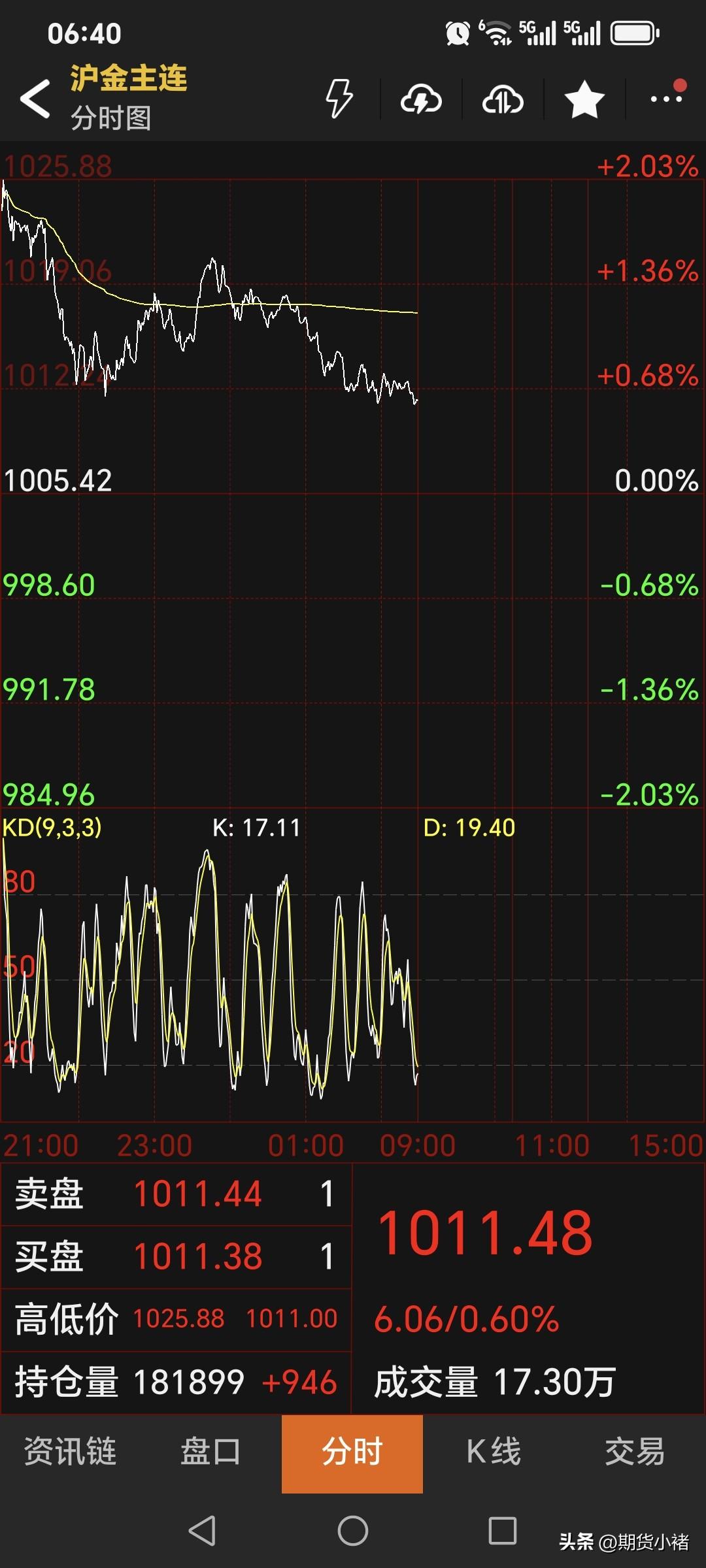The image size is (706, 1568).
Task: Tap the 1005.42 baseline price label
Action: [58, 481]
